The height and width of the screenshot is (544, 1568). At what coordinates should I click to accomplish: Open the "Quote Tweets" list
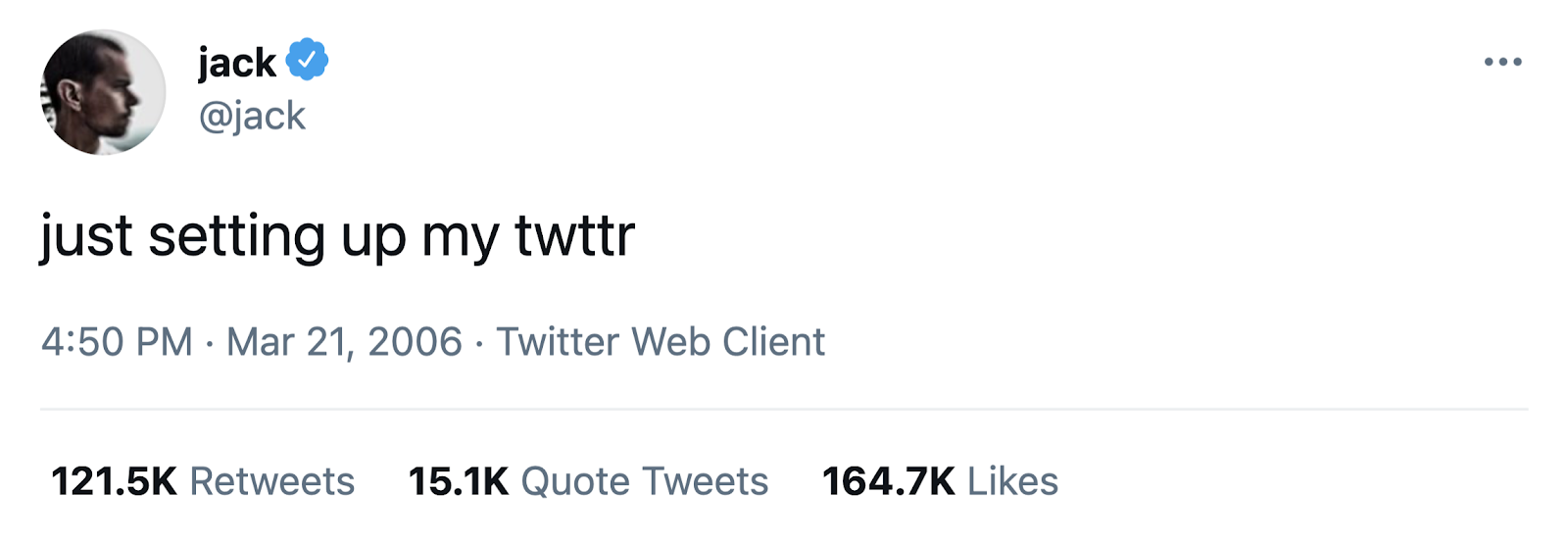pyautogui.click(x=645, y=481)
